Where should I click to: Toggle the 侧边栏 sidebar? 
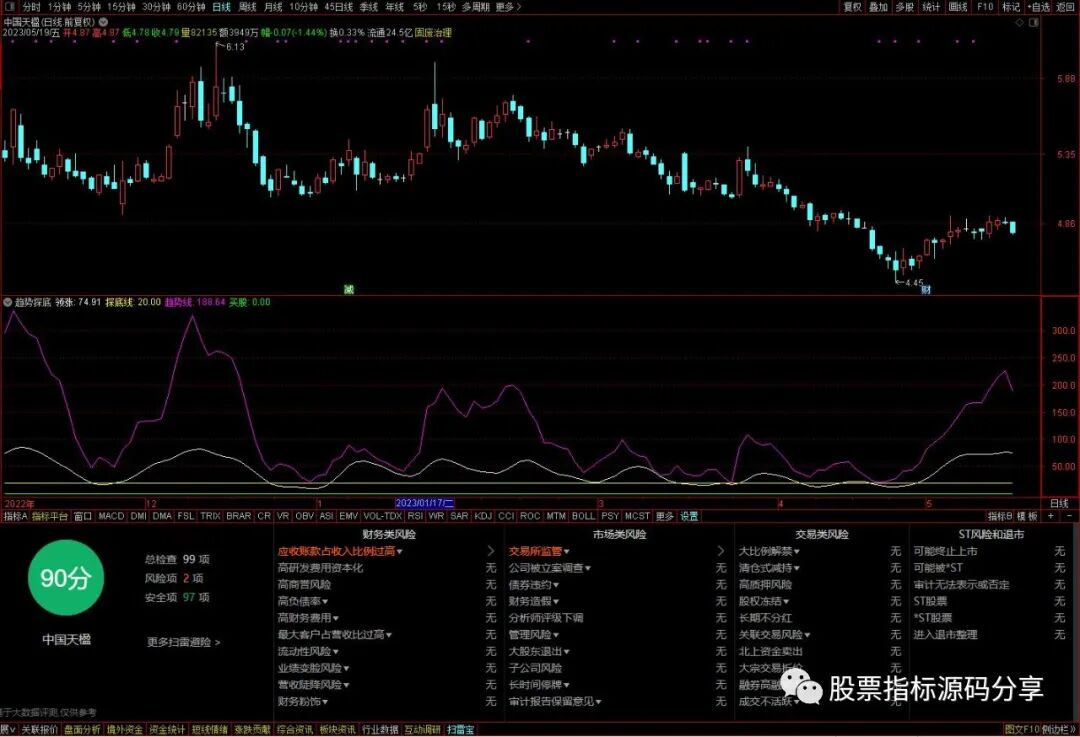(1057, 729)
